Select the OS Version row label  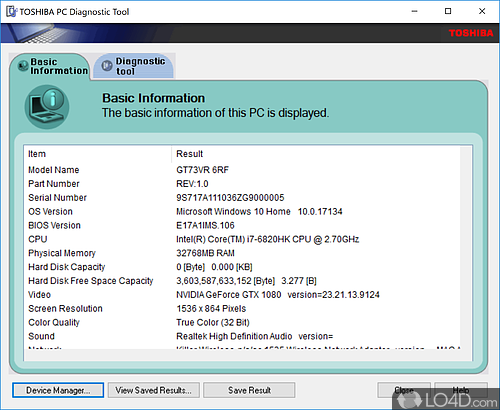[x=50, y=212]
